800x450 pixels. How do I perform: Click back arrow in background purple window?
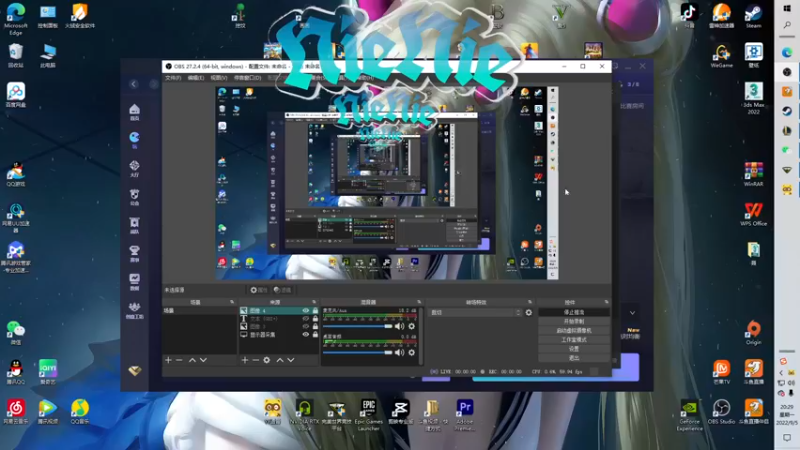coord(134,84)
